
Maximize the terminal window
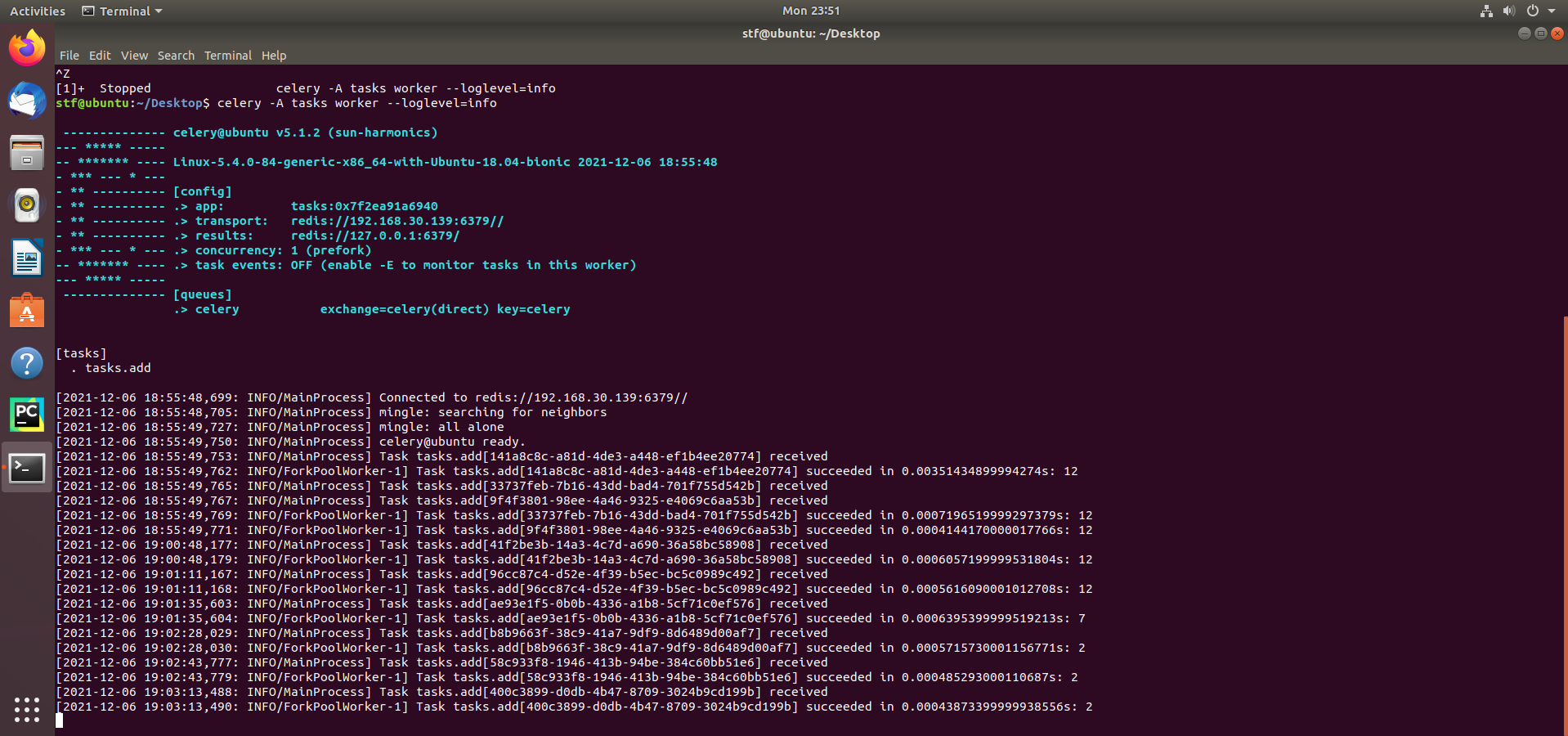click(1540, 34)
